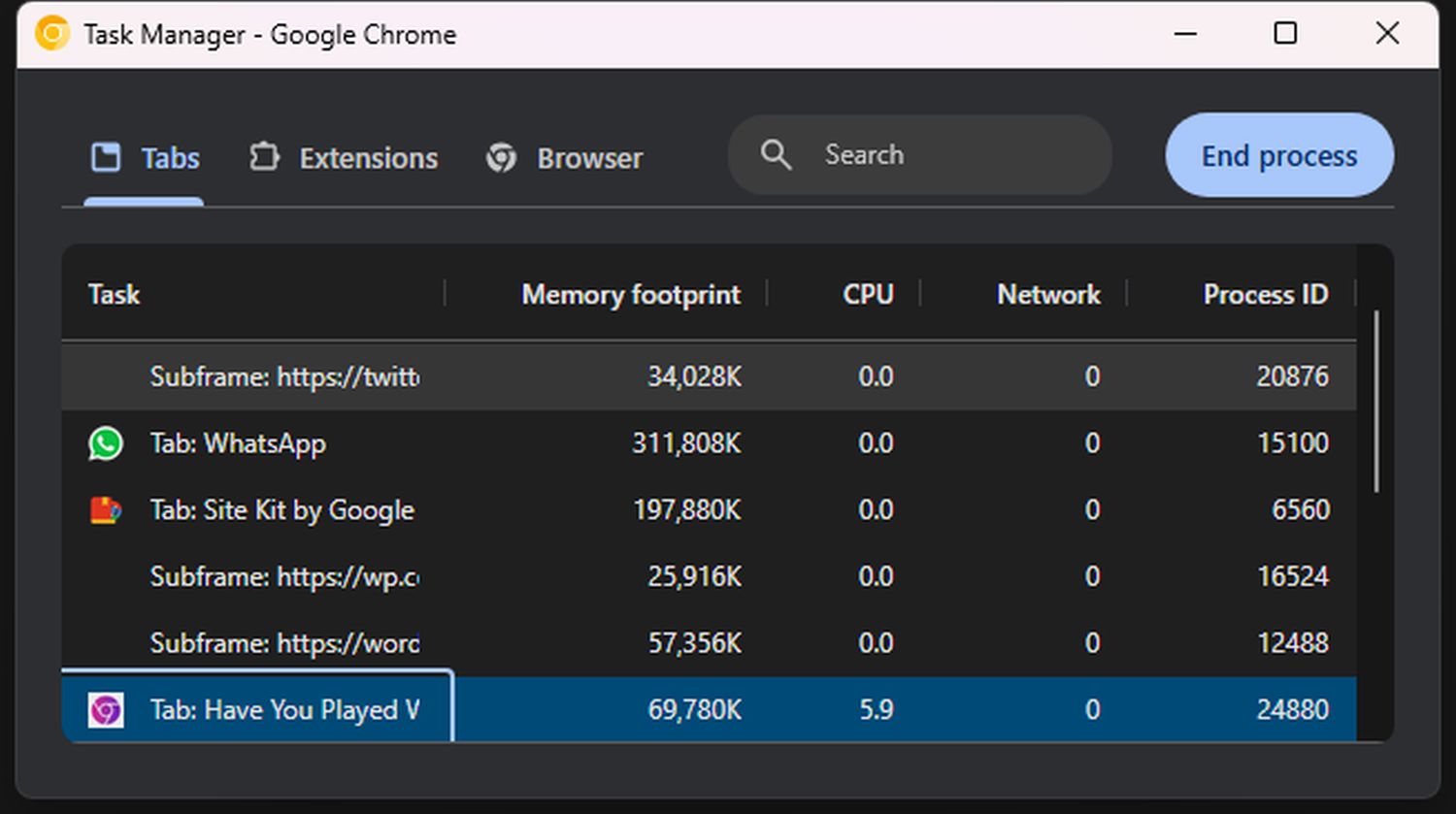Click the Chrome Browser tab icon
Screen dimensions: 1456x814
tap(501, 157)
